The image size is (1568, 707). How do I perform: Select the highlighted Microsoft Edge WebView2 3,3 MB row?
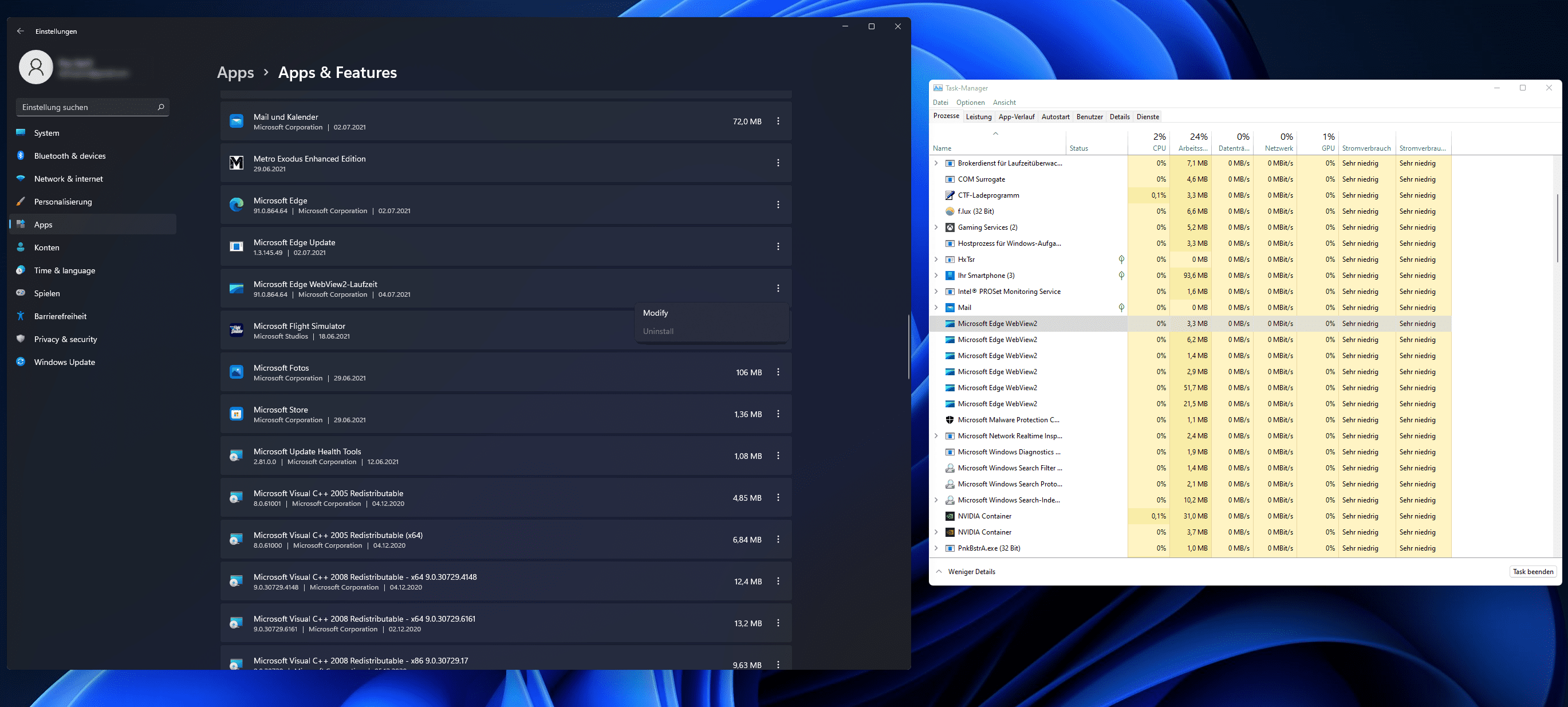pos(1190,324)
